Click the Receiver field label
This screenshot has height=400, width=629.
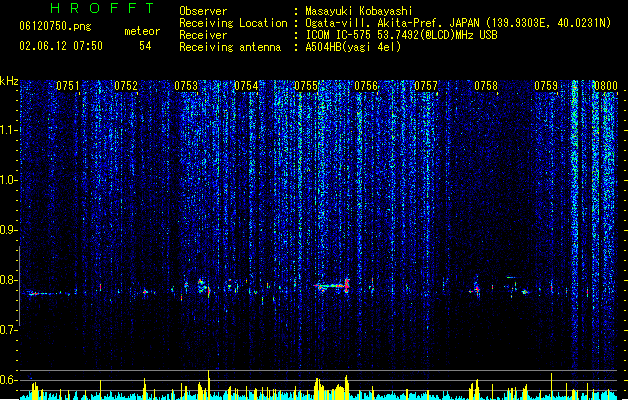(x=203, y=35)
